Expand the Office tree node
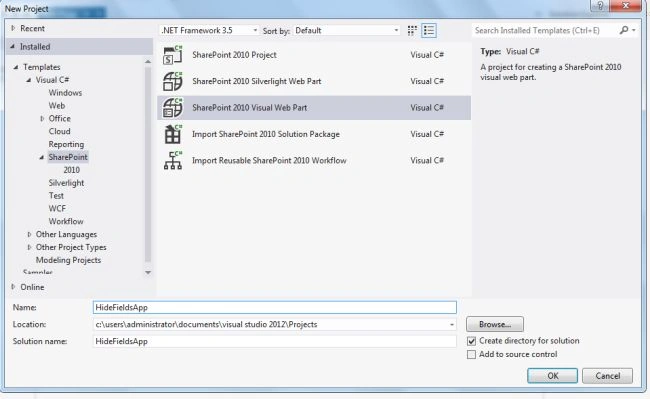 (42, 118)
